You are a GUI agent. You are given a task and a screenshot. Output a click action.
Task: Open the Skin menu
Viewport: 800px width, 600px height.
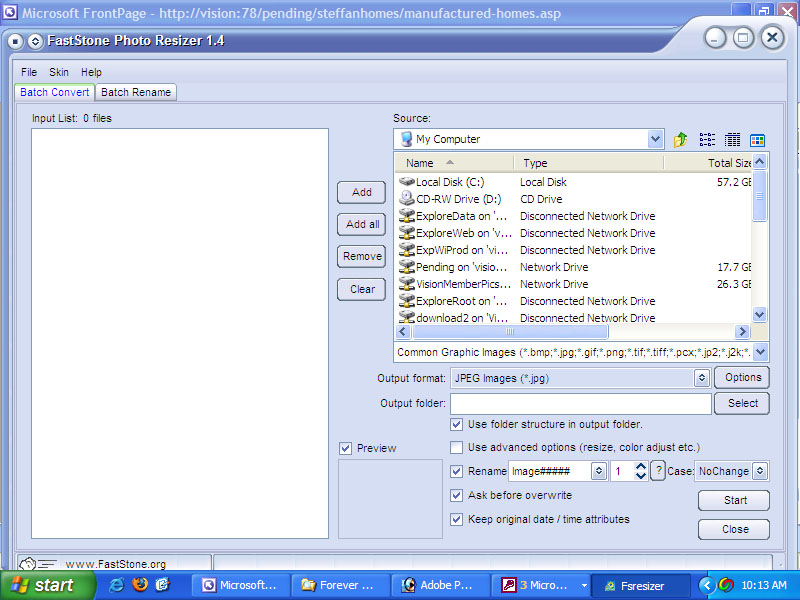59,72
